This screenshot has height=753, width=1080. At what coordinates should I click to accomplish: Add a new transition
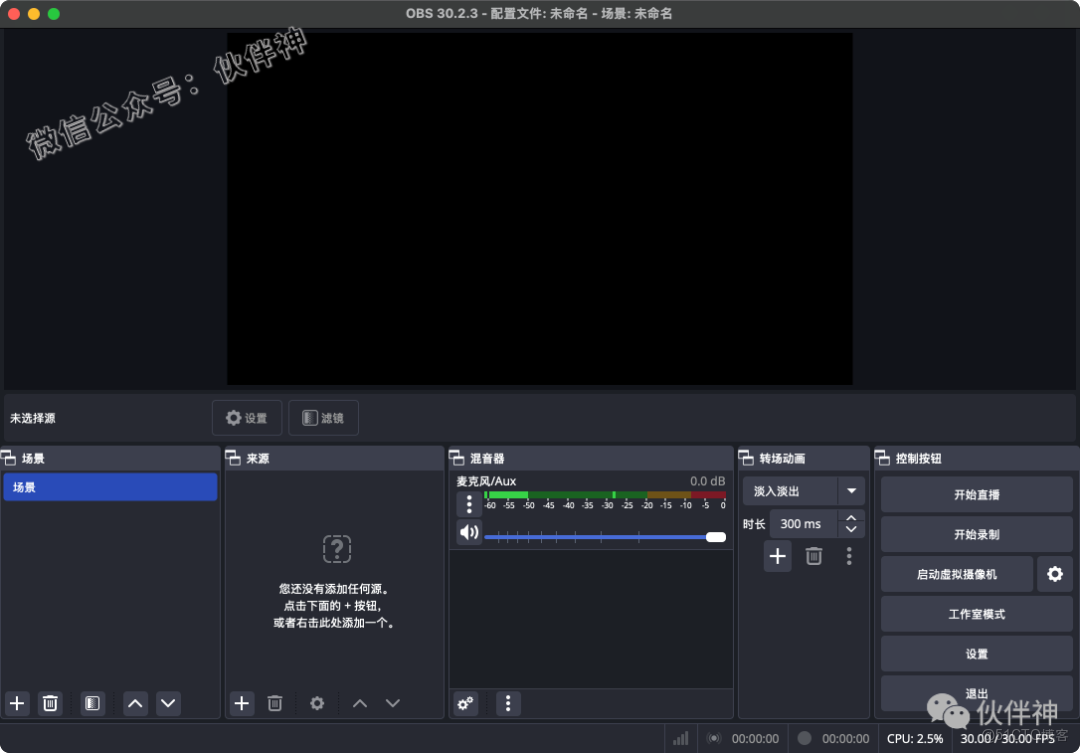click(777, 556)
